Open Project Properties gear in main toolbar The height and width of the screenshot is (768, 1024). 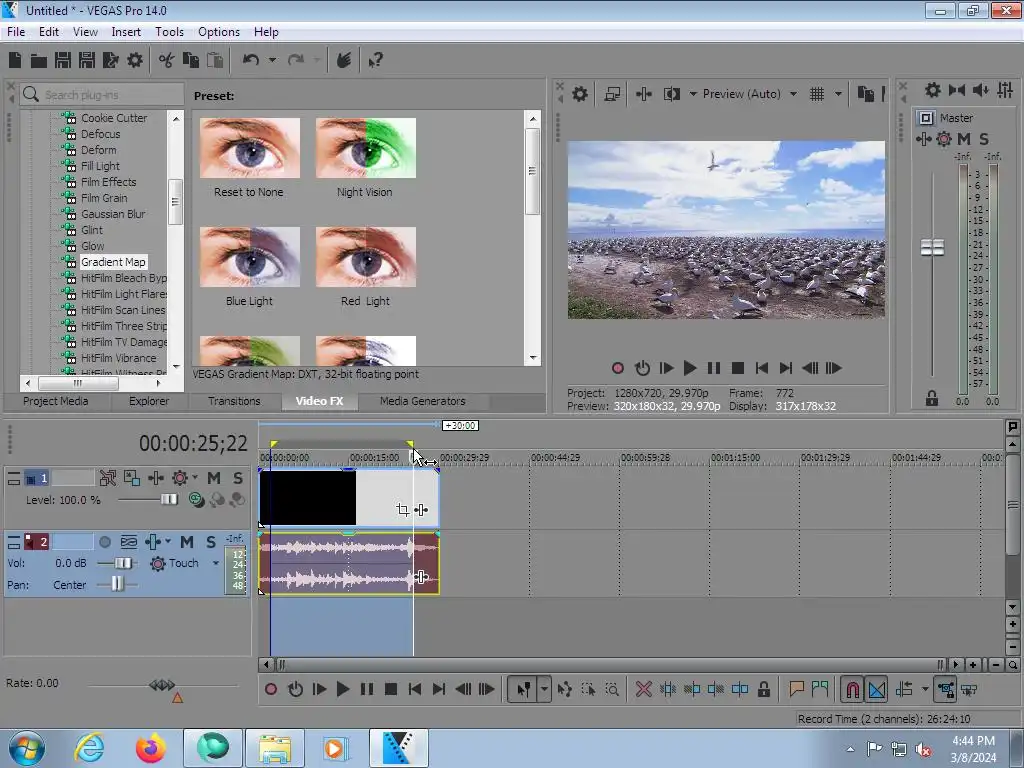coord(135,60)
